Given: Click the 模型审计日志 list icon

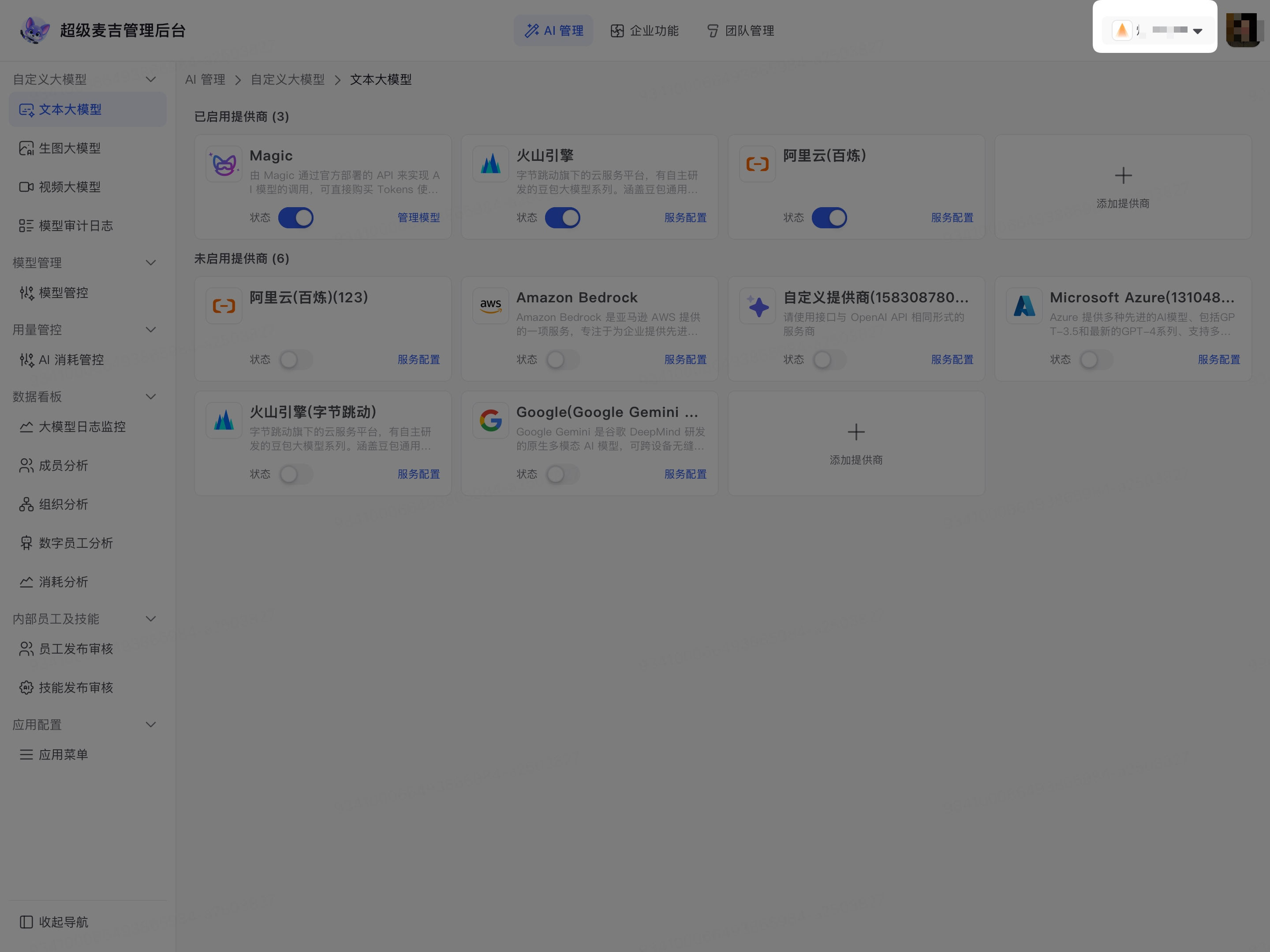Looking at the screenshot, I should (x=26, y=226).
